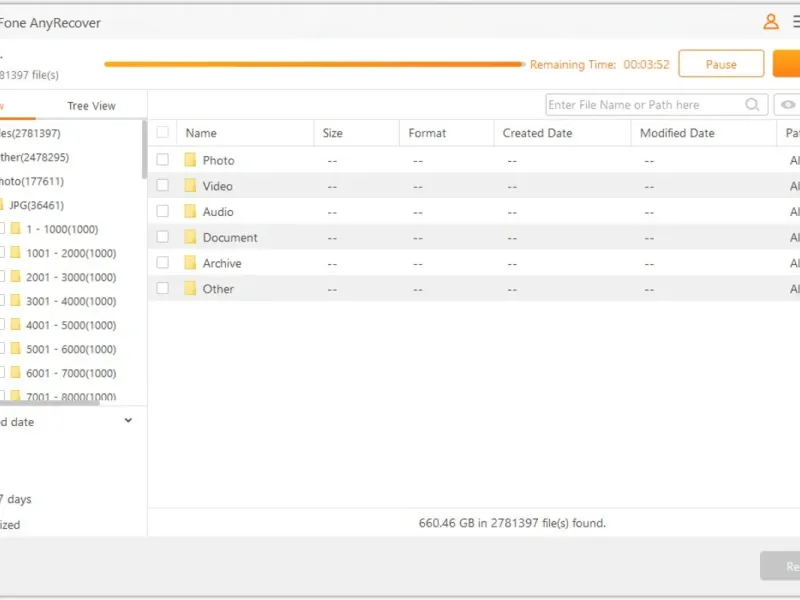800x600 pixels.
Task: Click folder icon for 6001 - 7000(1000)
Action: (16, 372)
